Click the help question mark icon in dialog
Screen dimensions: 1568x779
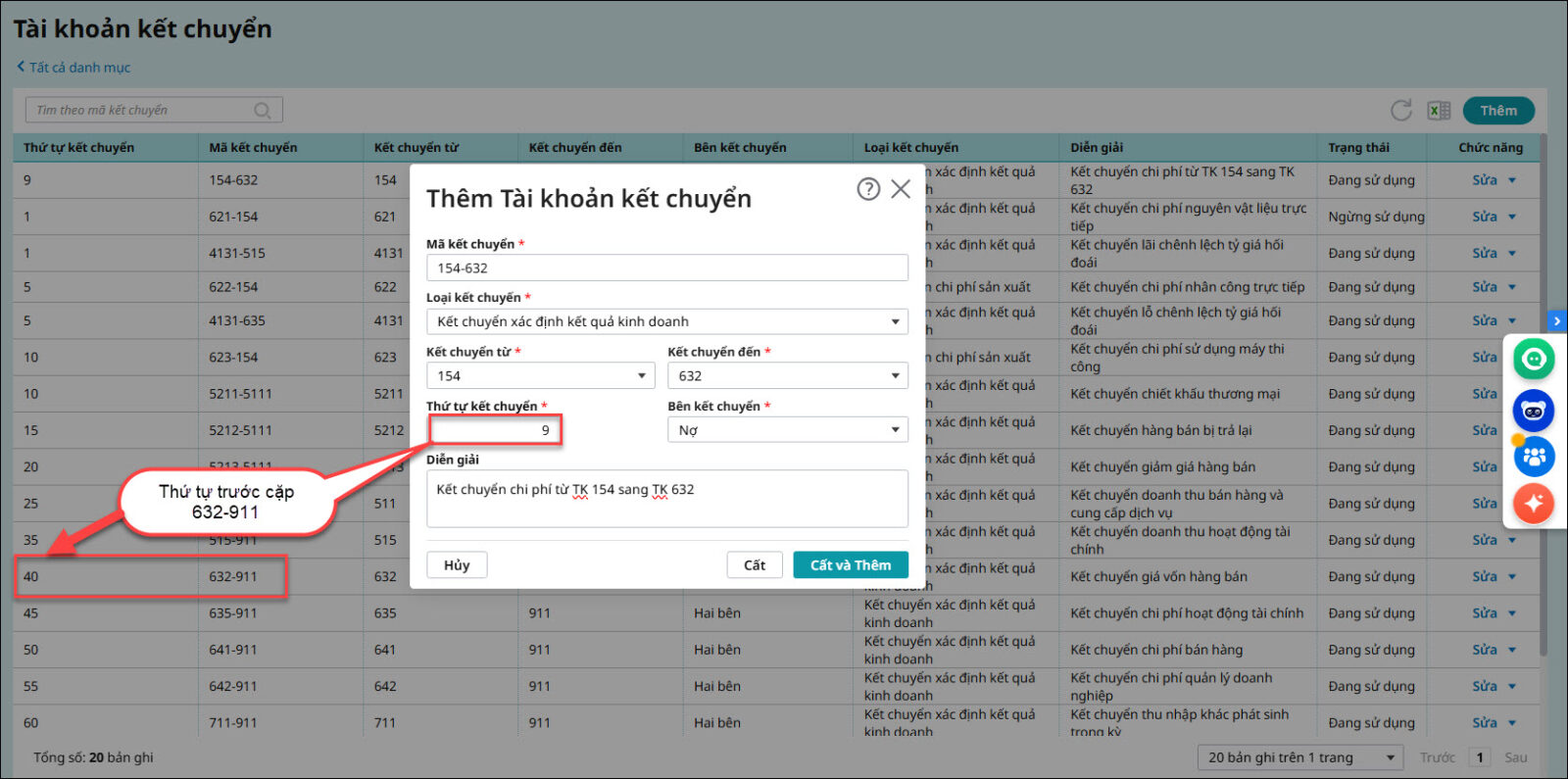pyautogui.click(x=867, y=189)
